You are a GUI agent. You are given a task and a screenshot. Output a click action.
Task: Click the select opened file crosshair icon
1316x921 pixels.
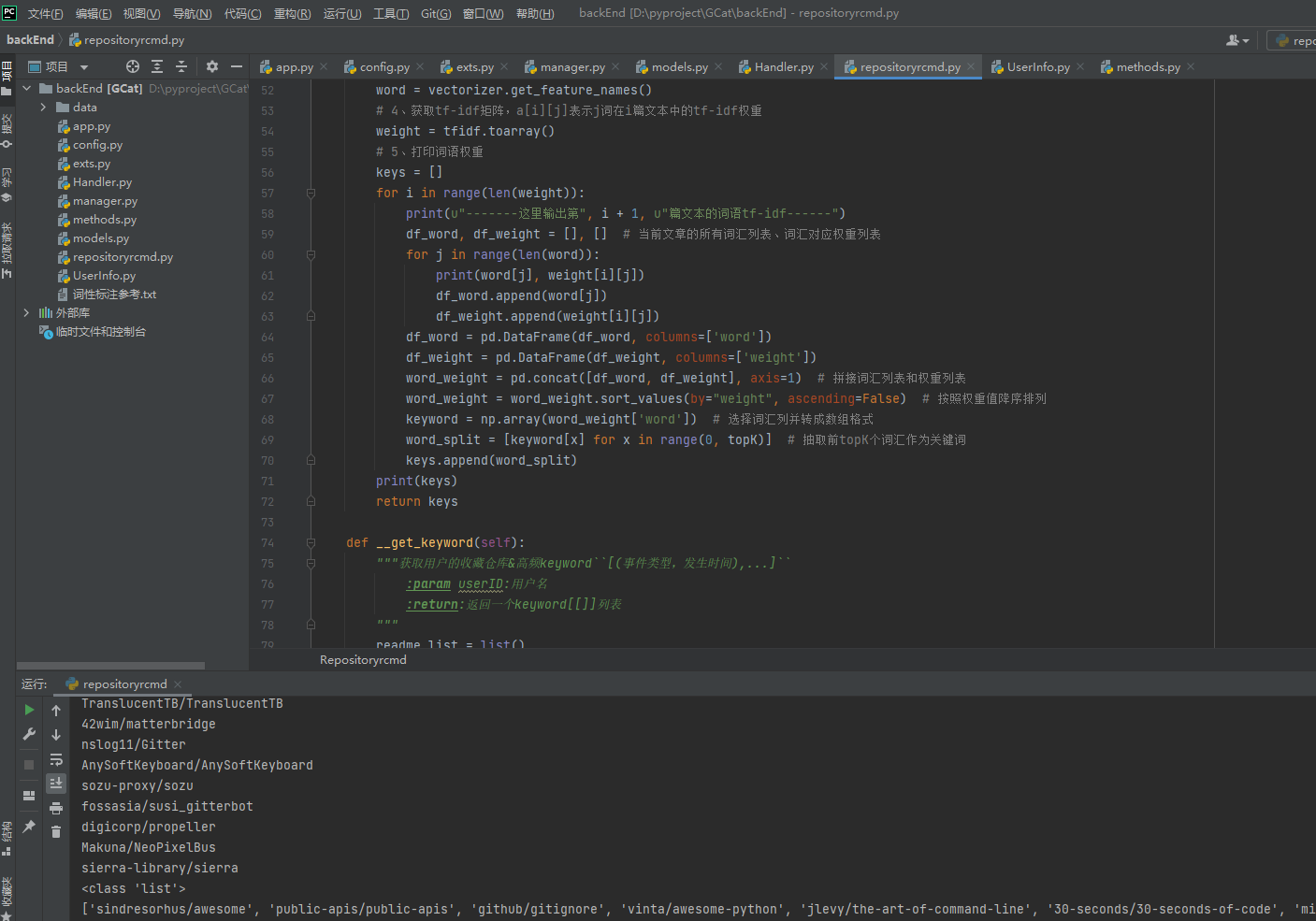tap(133, 66)
